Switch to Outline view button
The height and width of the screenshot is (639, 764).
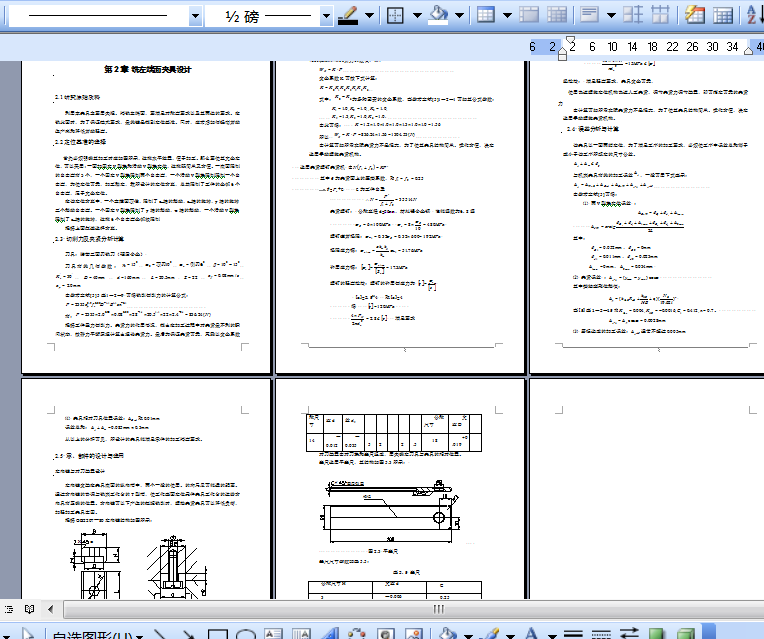[9, 609]
